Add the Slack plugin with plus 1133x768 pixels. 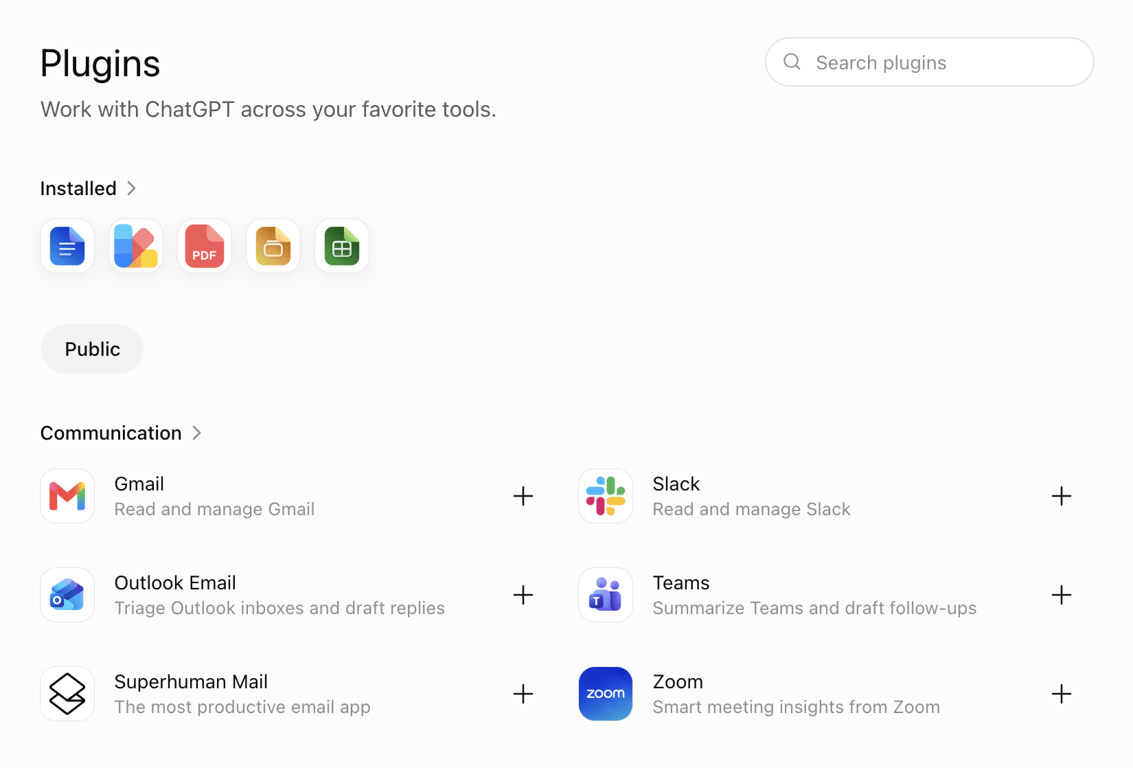(1061, 496)
